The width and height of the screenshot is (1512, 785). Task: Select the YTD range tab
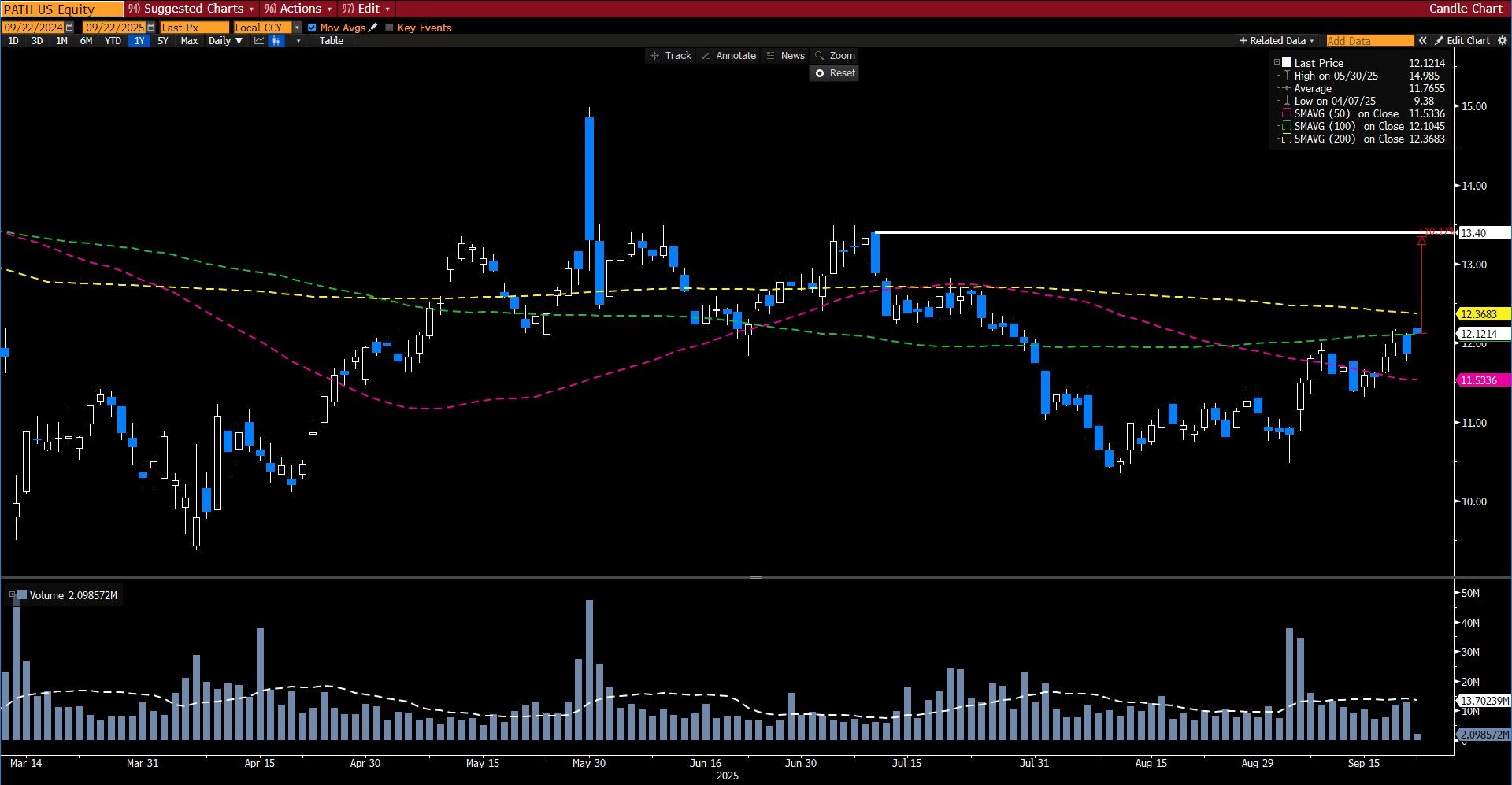(113, 41)
